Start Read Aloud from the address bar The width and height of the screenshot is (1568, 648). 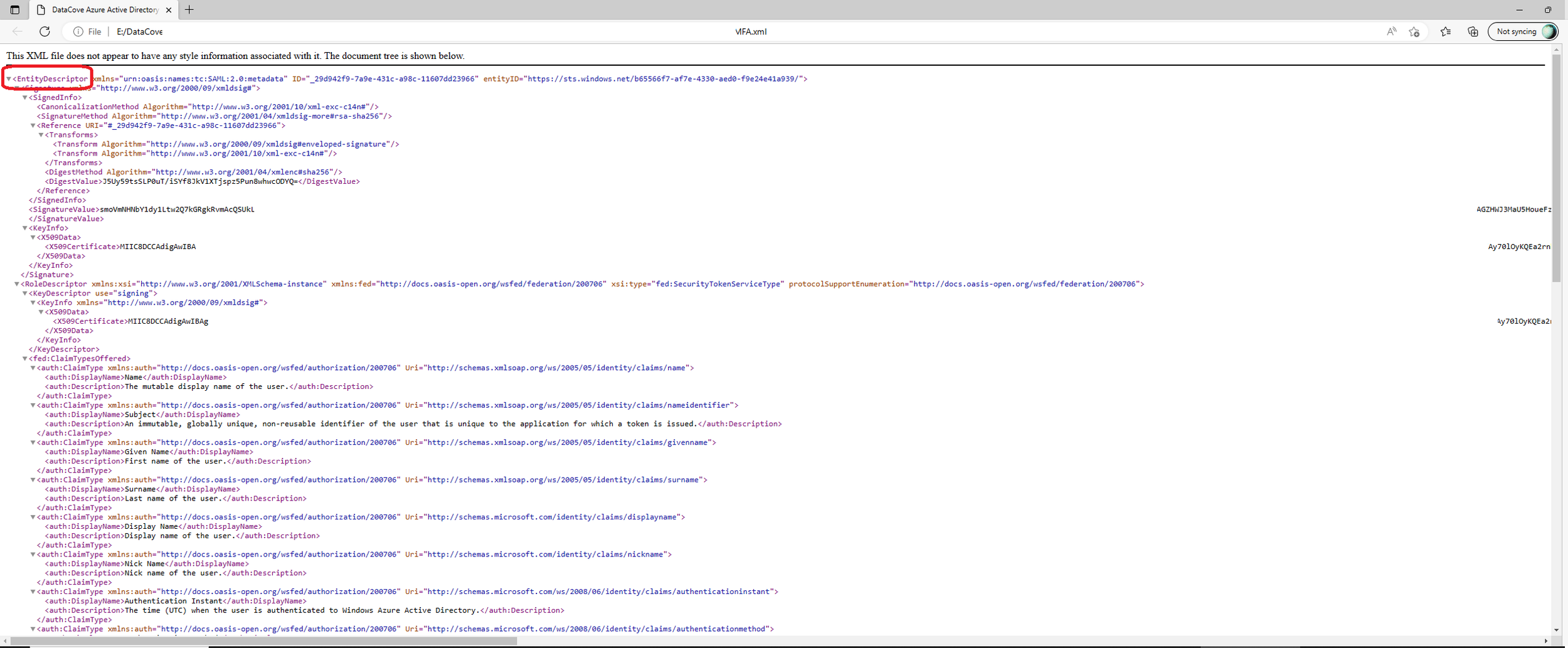click(x=1391, y=31)
